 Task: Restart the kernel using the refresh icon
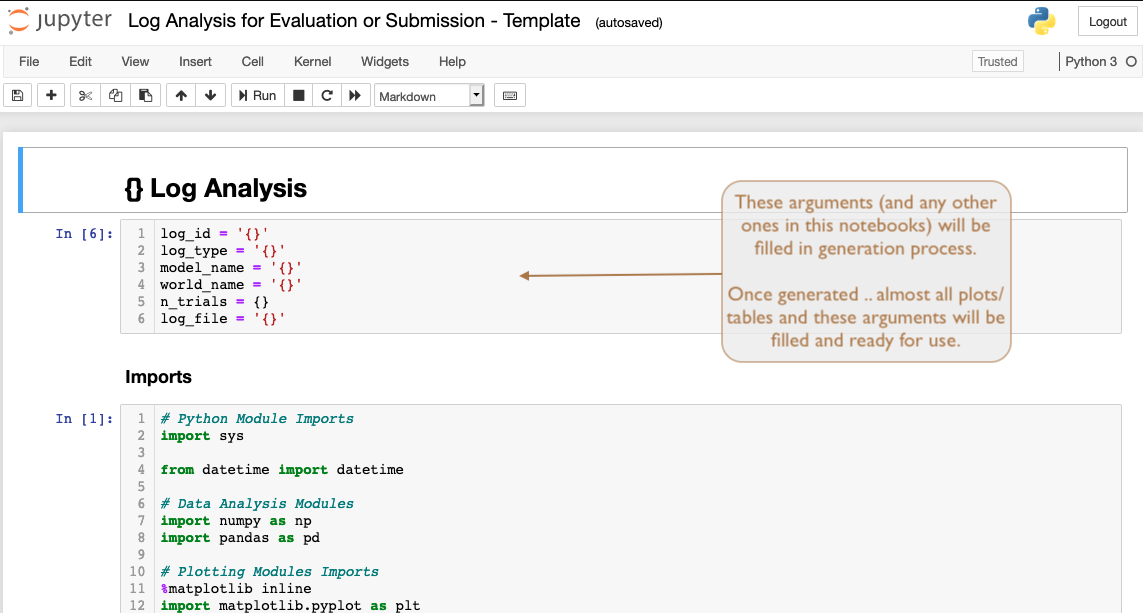(327, 94)
